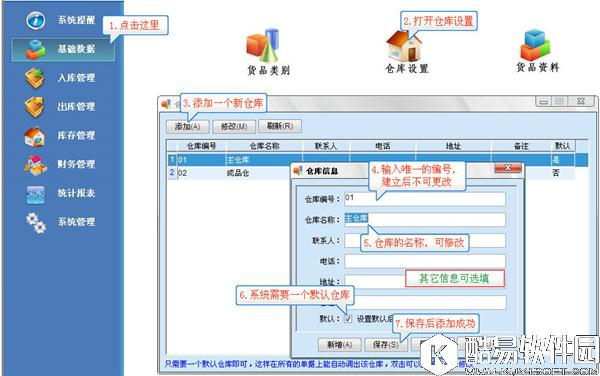Click the 货品类别 label
The height and width of the screenshot is (376, 600).
click(269, 70)
